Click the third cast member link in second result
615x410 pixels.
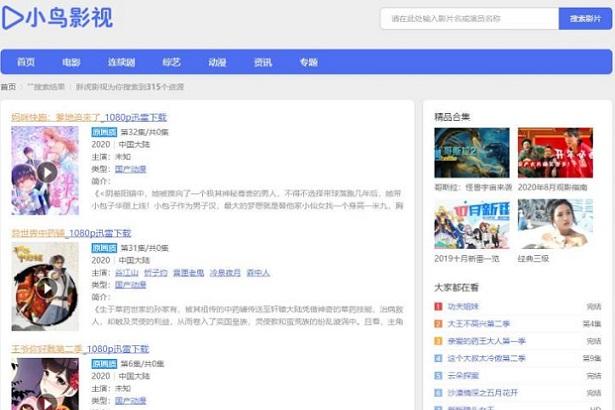click(x=189, y=273)
